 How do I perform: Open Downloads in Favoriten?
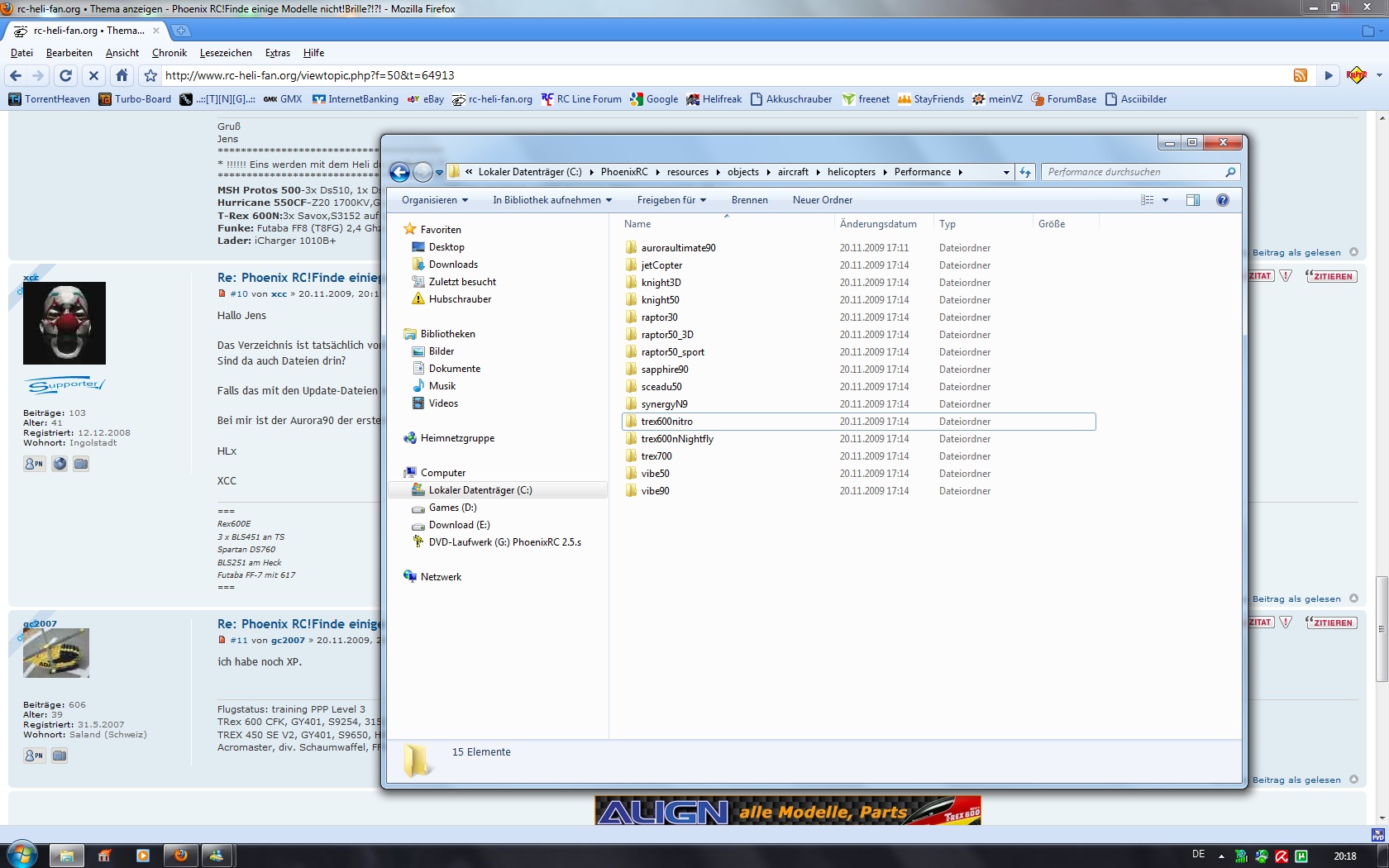click(453, 265)
